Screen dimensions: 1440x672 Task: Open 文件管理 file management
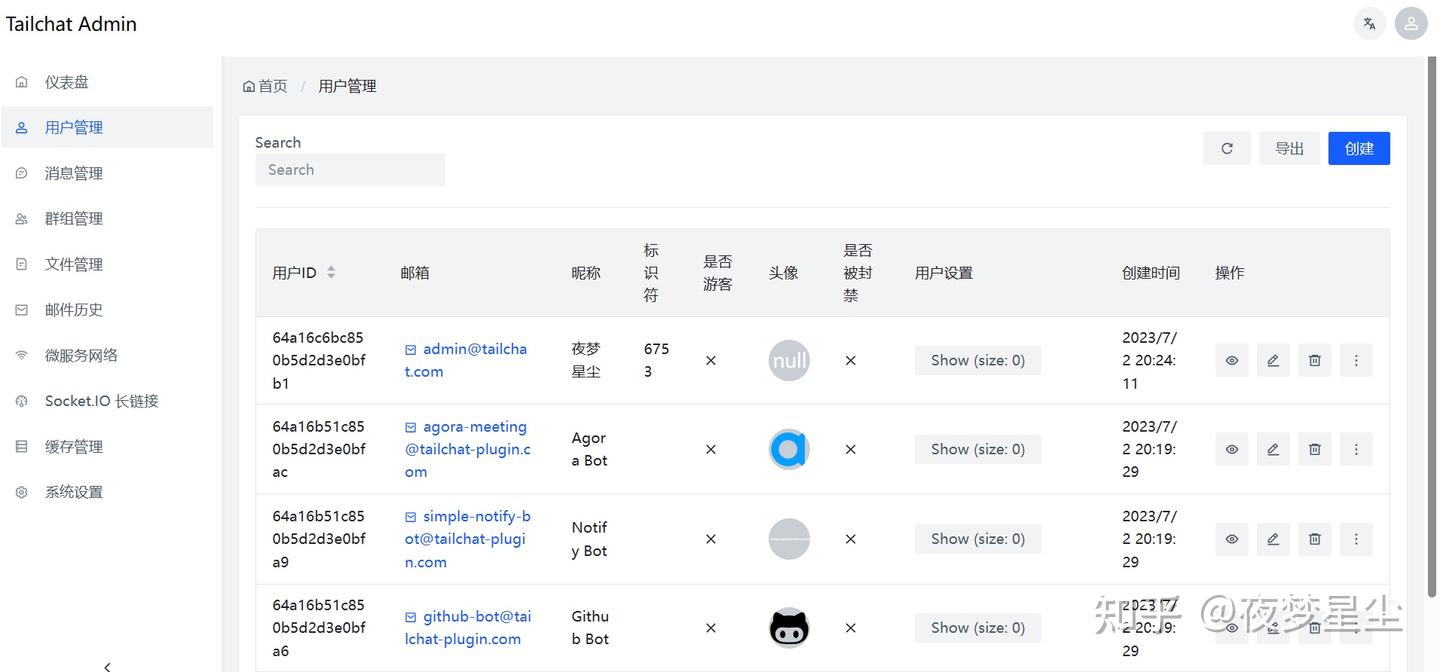pyautogui.click(x=75, y=263)
